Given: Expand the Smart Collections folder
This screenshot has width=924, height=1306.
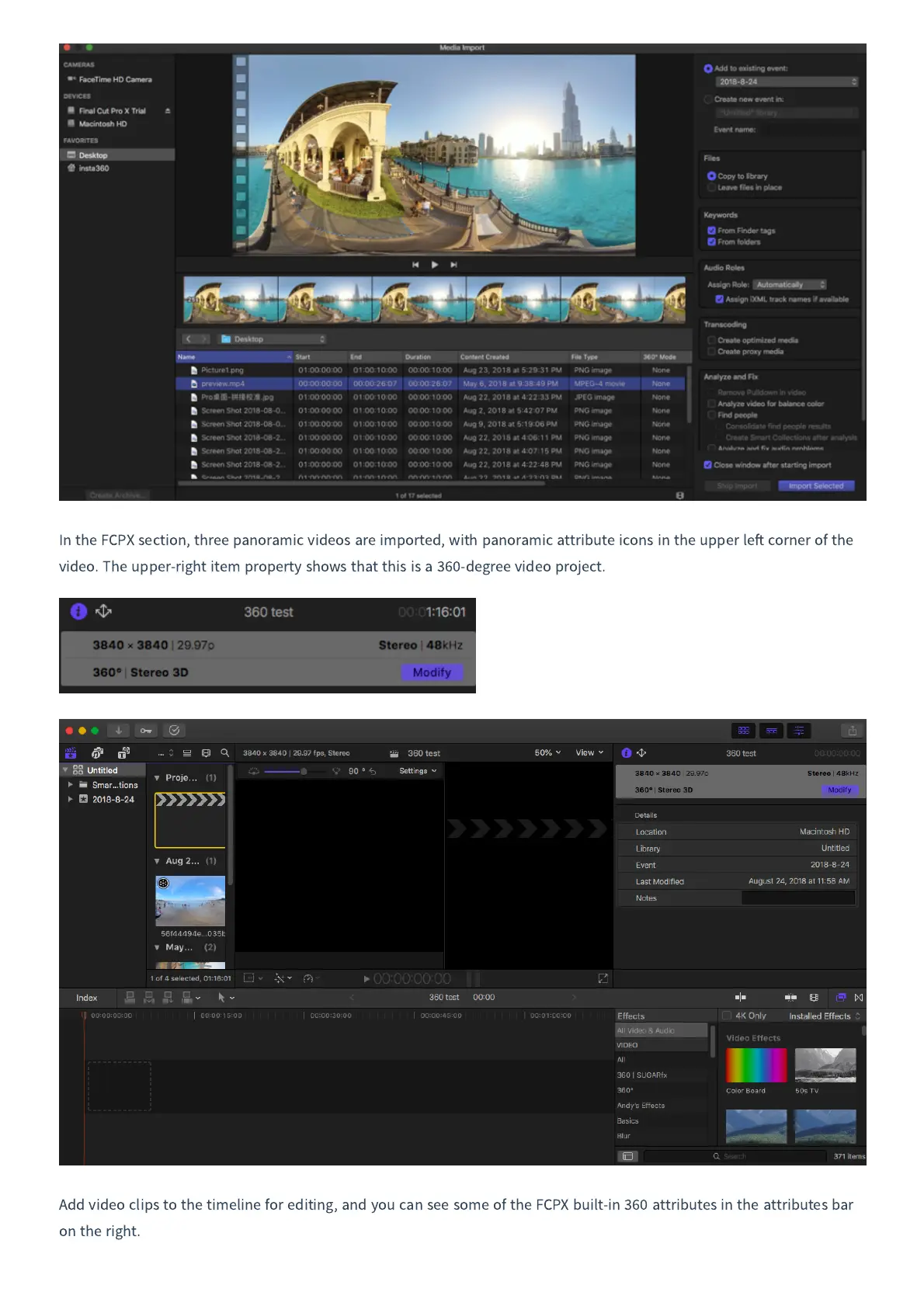Looking at the screenshot, I should 71,785.
